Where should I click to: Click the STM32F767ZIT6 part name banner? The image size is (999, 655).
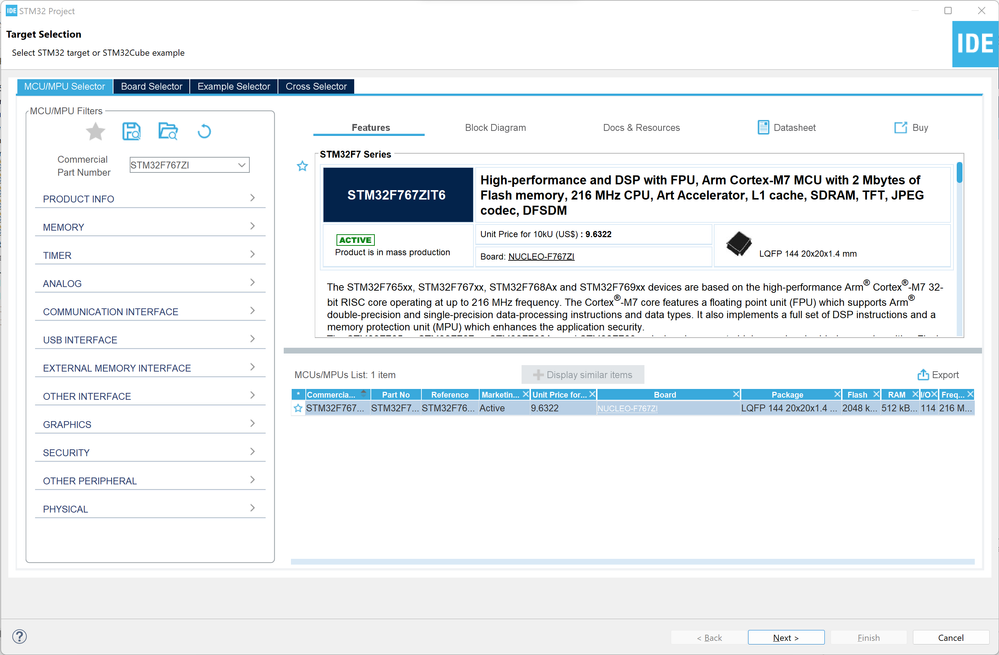tap(397, 195)
